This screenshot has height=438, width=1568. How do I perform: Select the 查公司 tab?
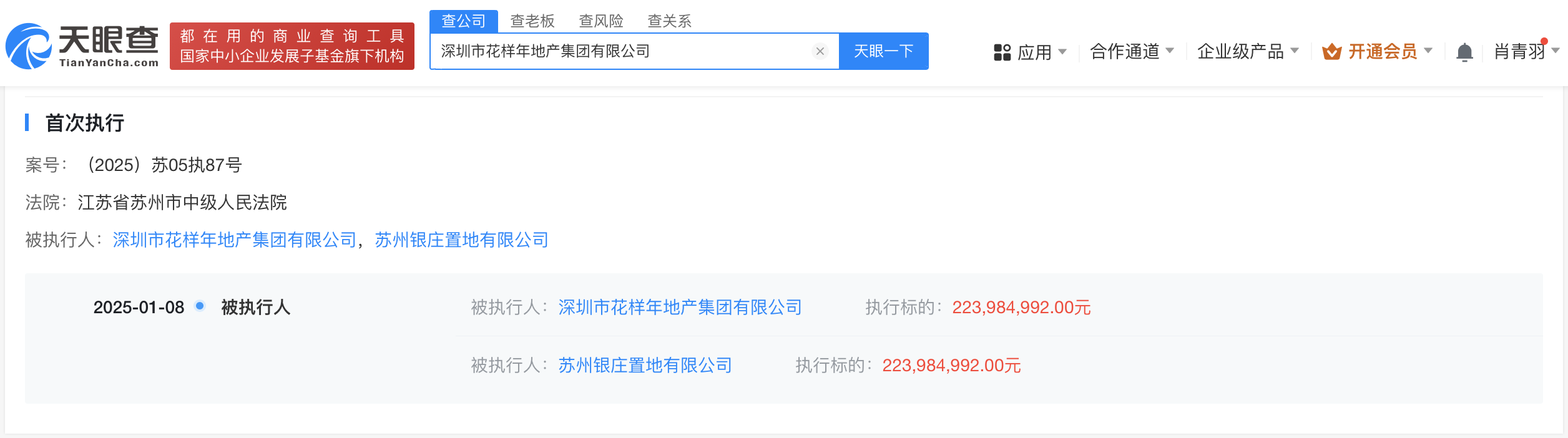click(x=464, y=21)
